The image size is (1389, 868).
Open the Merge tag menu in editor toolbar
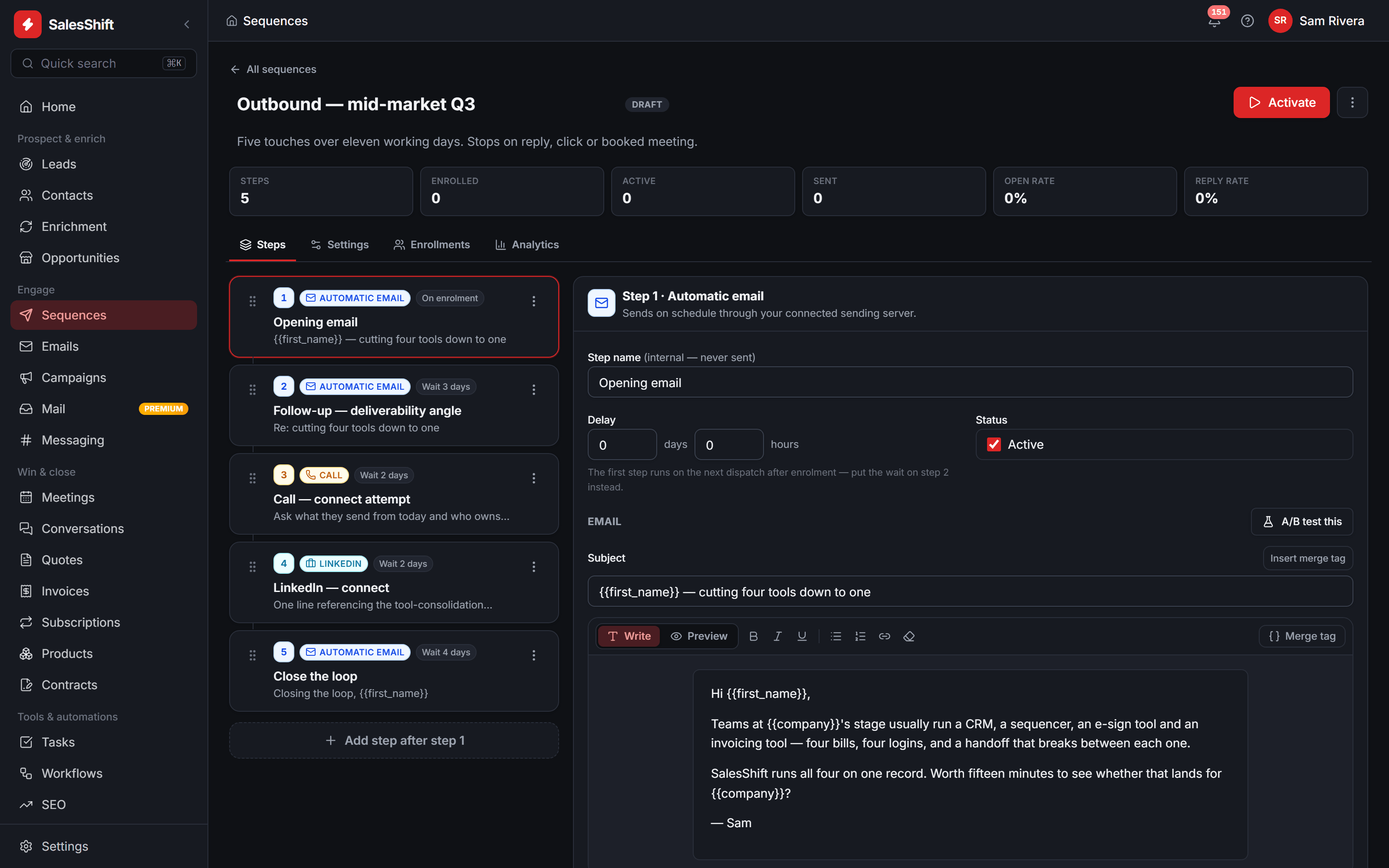[x=1302, y=636]
